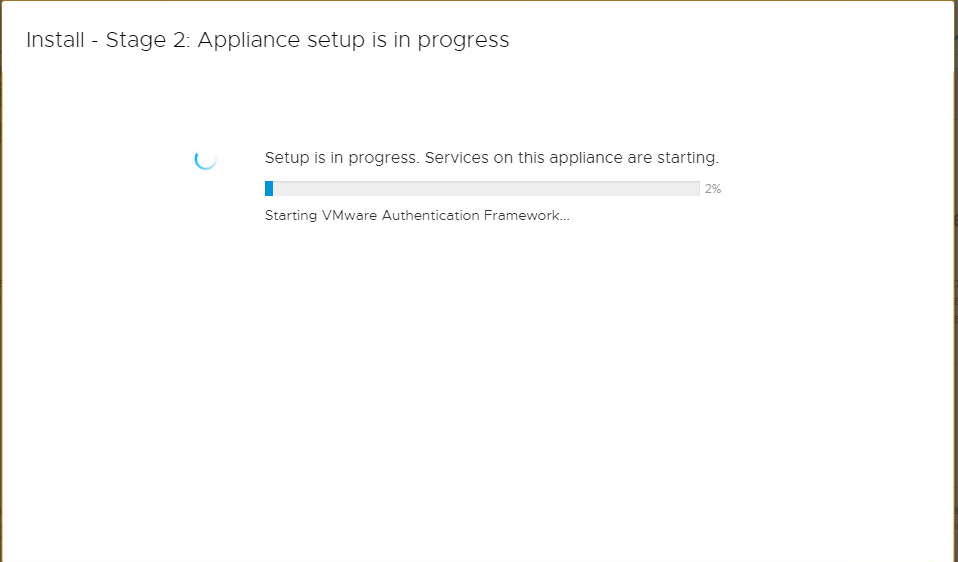
Task: Click the word "Setup" starting the message
Action: [287, 158]
